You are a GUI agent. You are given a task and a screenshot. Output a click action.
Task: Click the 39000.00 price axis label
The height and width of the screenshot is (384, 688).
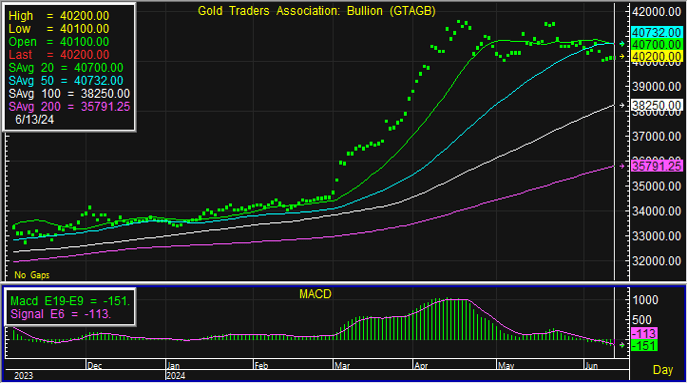(x=656, y=86)
